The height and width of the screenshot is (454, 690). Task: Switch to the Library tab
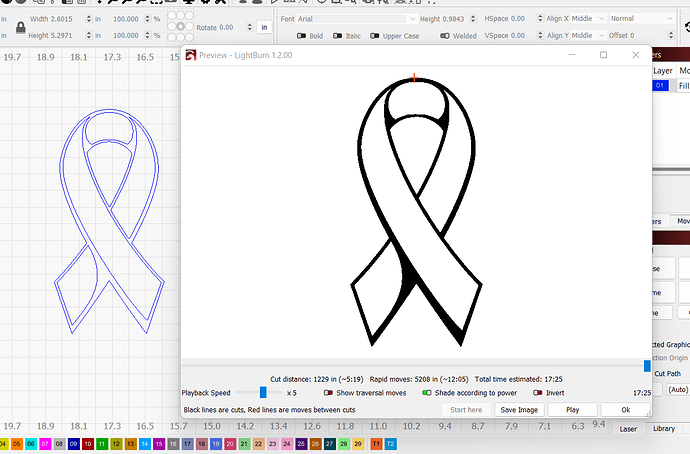tap(664, 429)
